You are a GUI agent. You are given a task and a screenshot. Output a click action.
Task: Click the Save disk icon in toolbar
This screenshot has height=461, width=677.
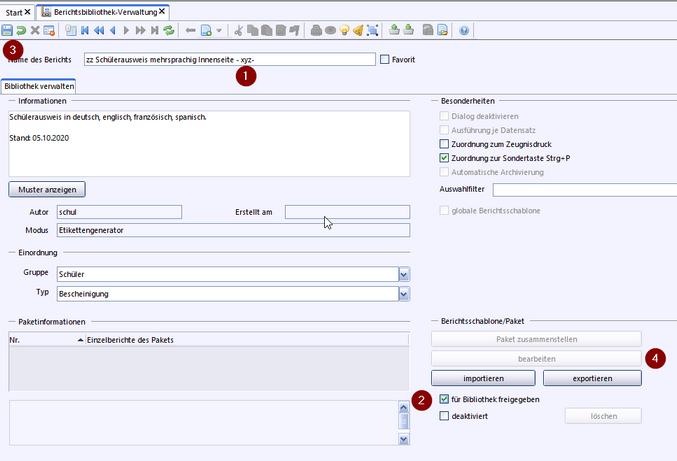coord(8,31)
